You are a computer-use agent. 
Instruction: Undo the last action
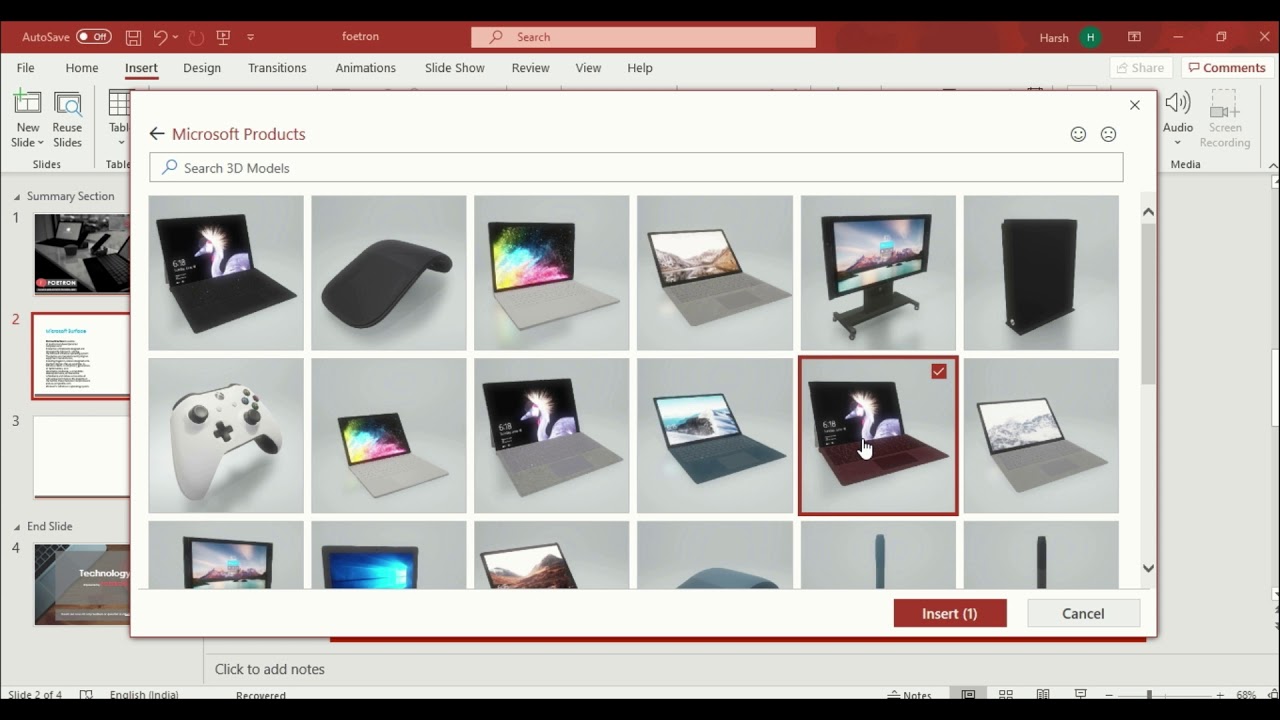[x=160, y=37]
